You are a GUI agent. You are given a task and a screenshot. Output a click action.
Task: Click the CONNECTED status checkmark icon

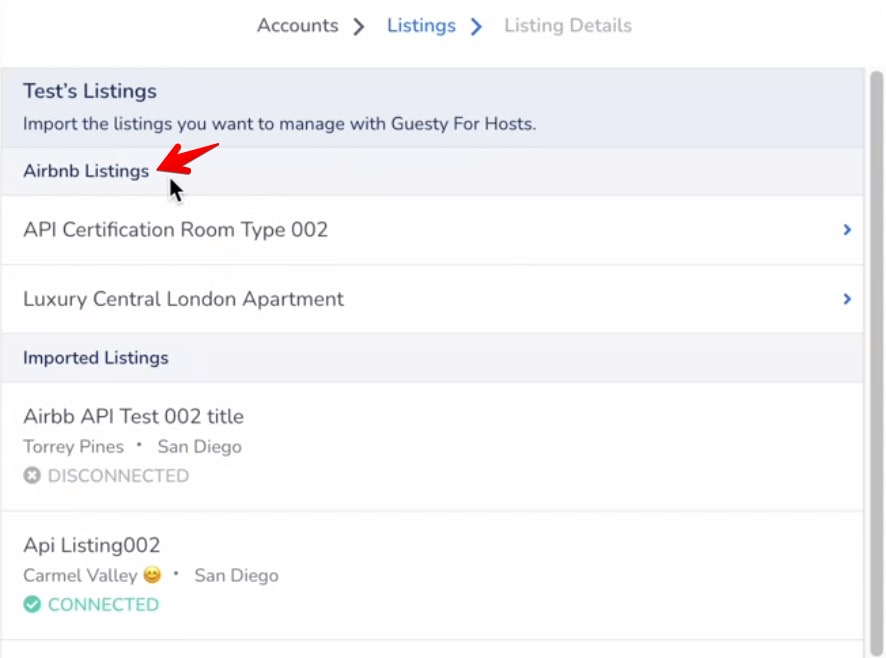tap(32, 604)
